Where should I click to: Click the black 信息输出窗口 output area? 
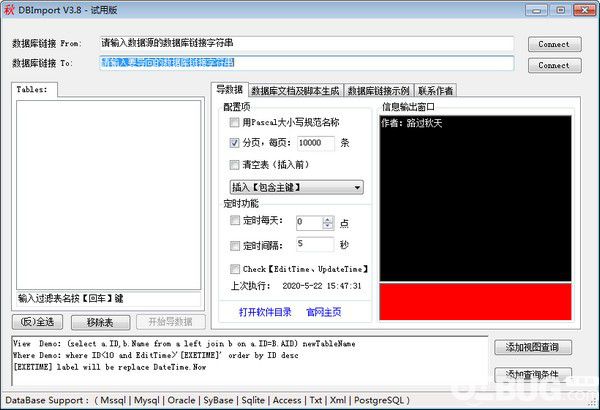[x=475, y=198]
